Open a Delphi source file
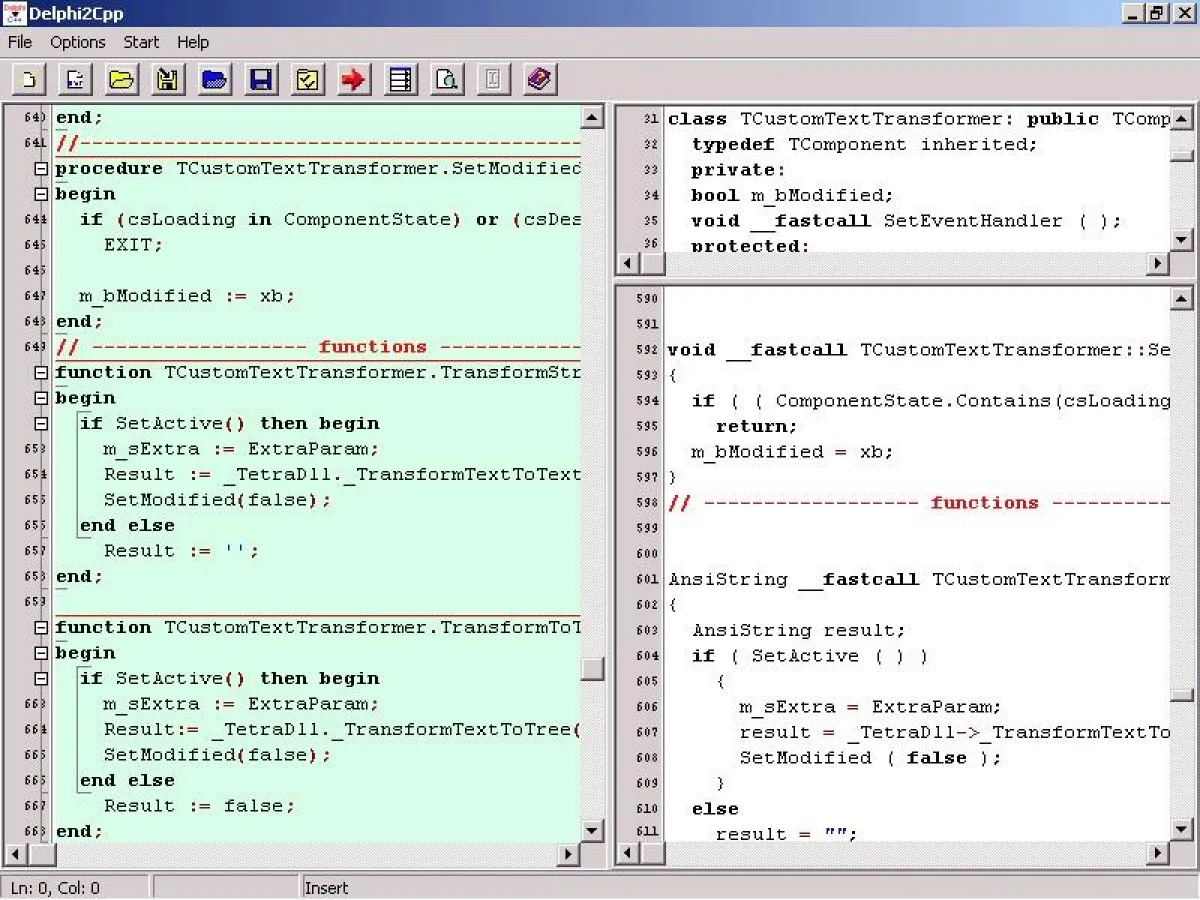1200x900 pixels. coord(121,79)
